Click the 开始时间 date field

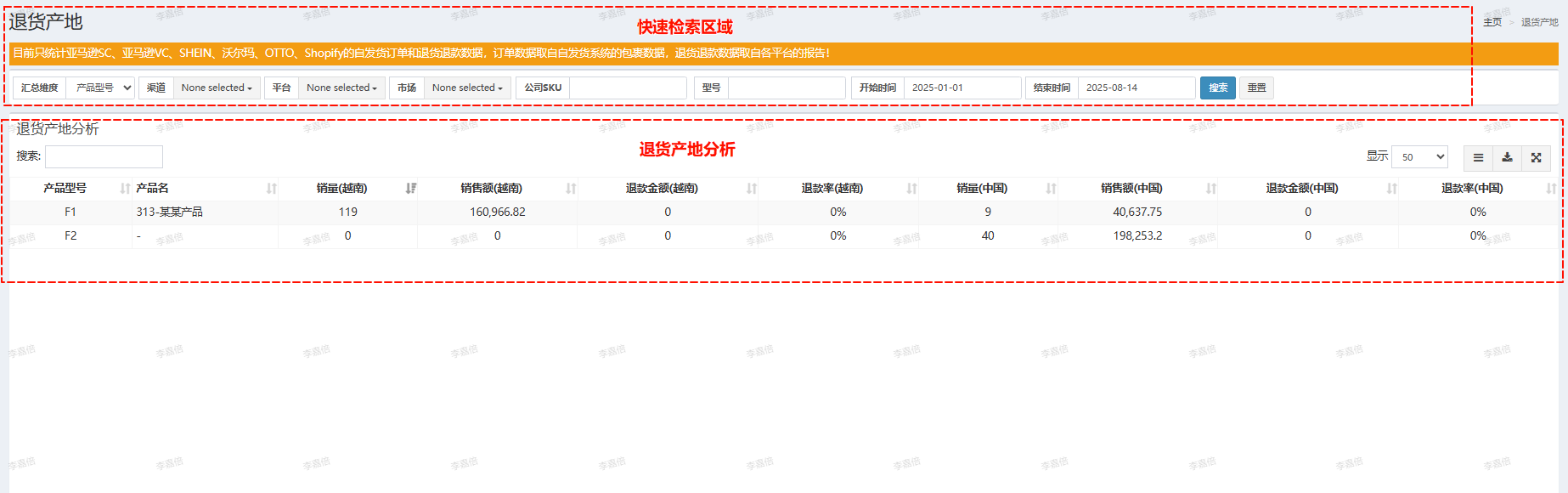(962, 88)
